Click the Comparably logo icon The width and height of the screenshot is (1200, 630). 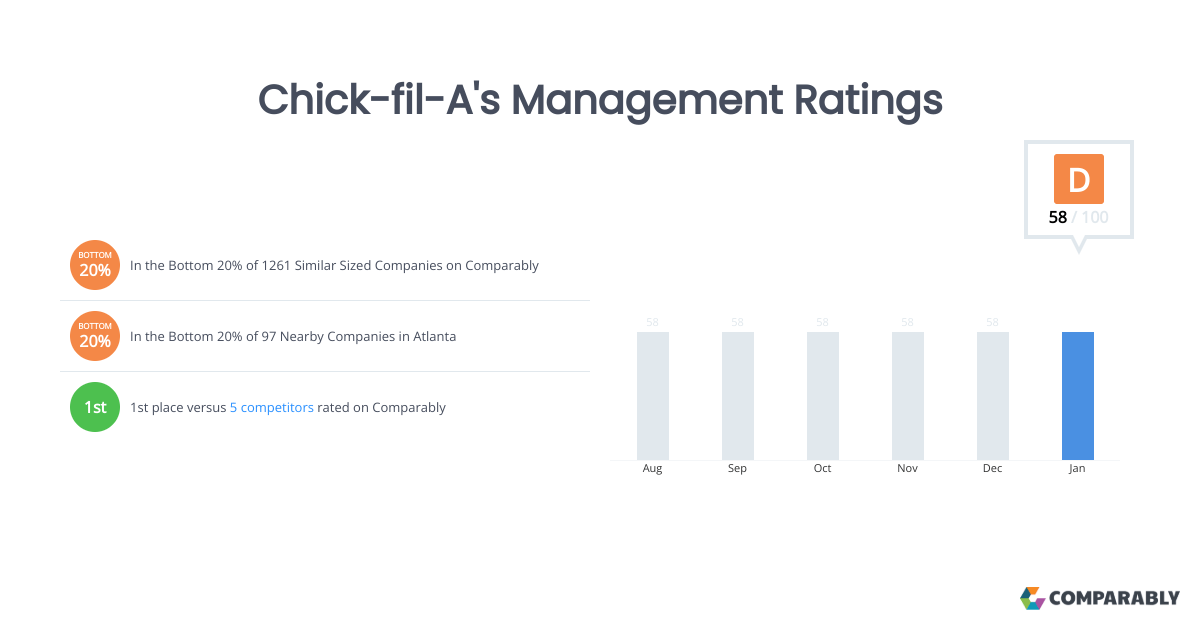(1032, 598)
